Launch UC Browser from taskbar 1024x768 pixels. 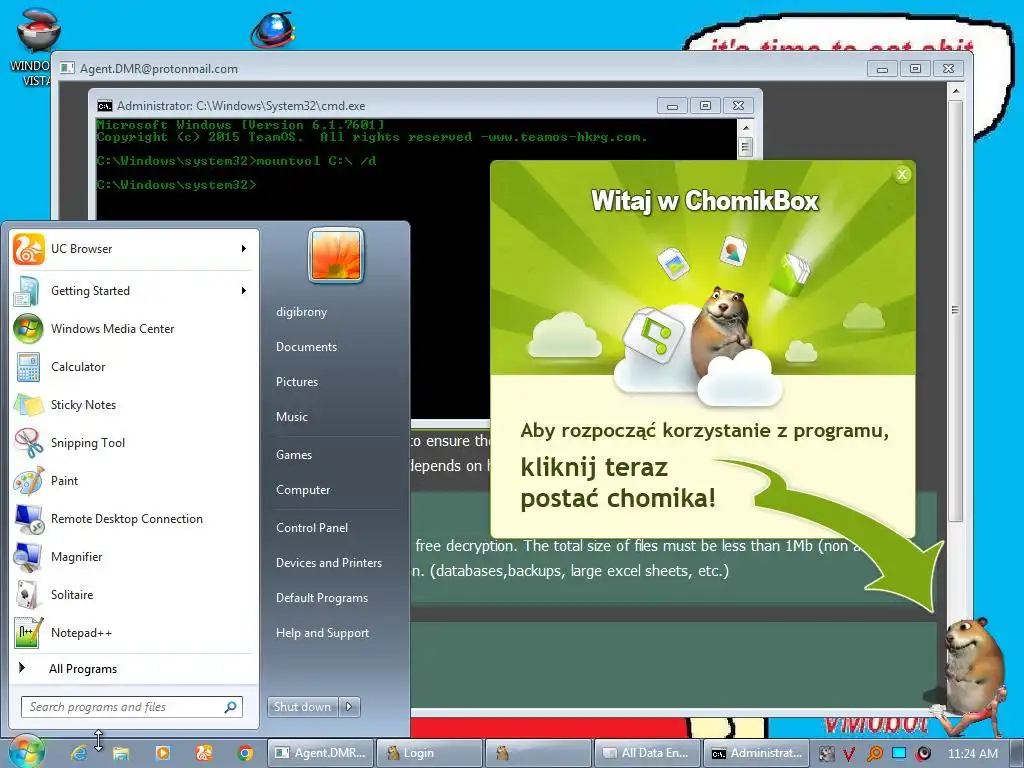[204, 753]
